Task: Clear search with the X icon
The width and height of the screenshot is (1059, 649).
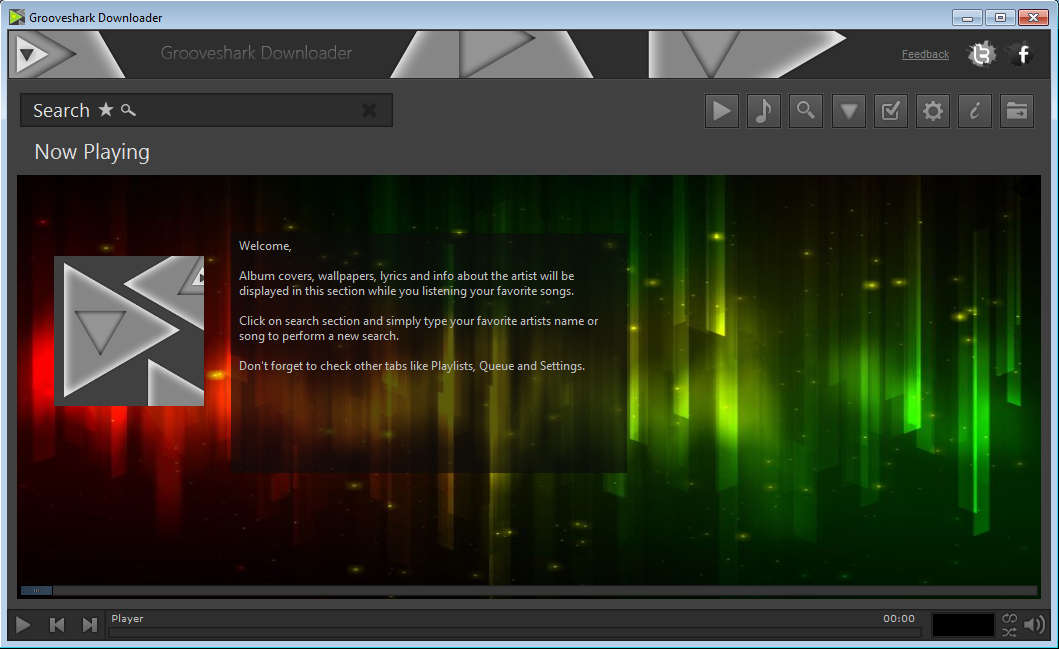Action: 369,110
